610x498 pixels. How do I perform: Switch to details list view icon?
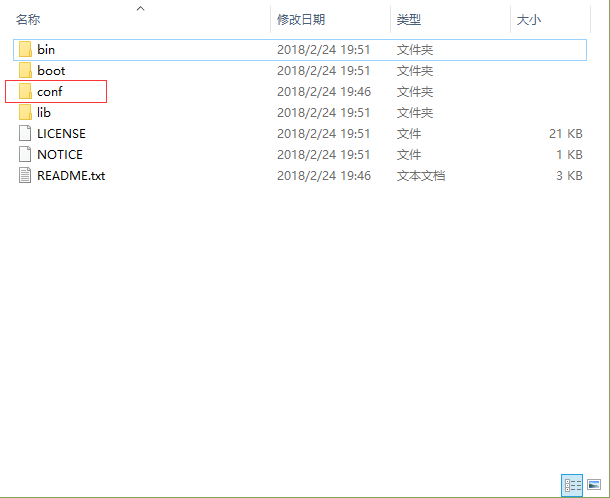click(x=572, y=485)
